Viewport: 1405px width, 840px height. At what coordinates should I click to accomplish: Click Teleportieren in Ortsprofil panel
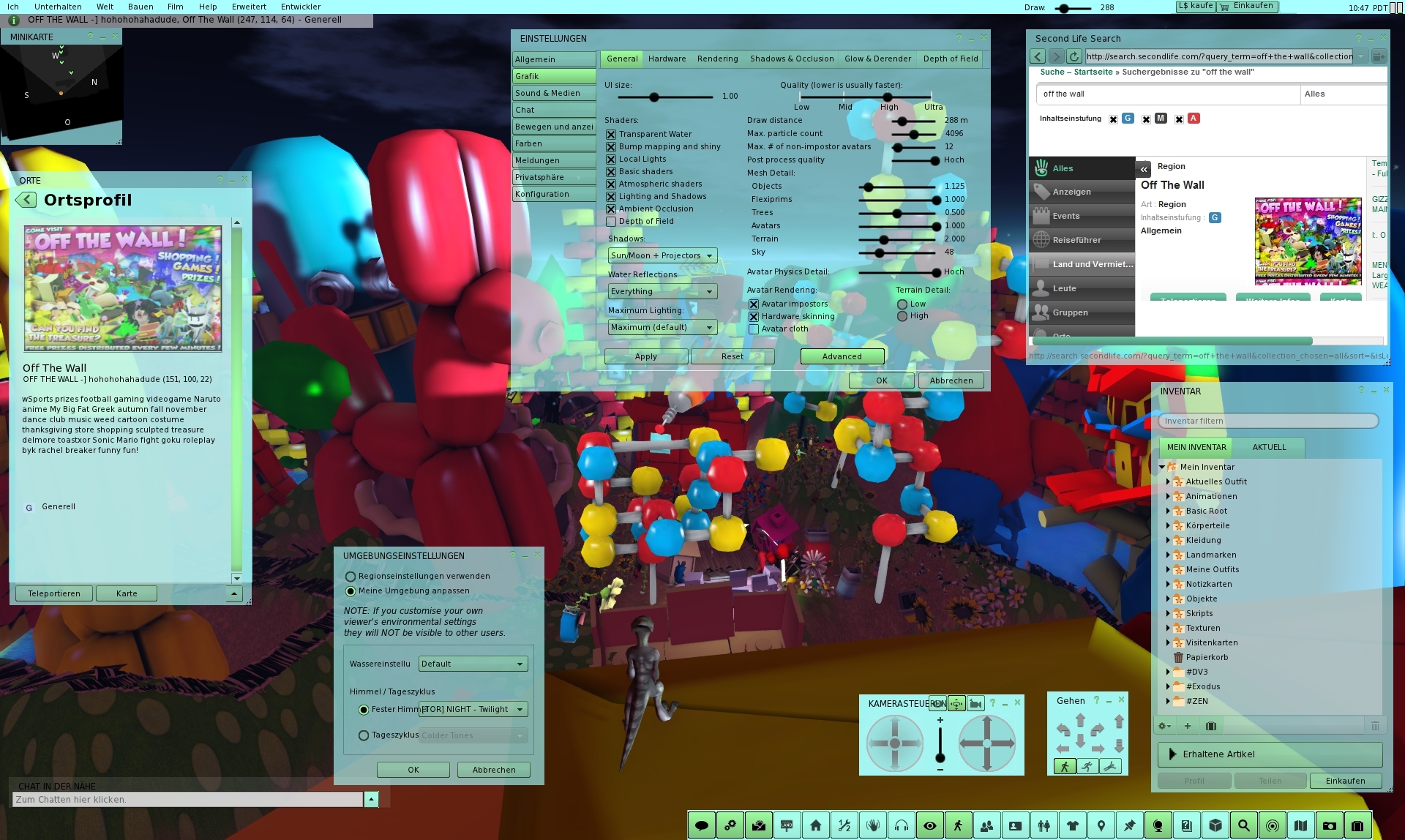tap(54, 593)
